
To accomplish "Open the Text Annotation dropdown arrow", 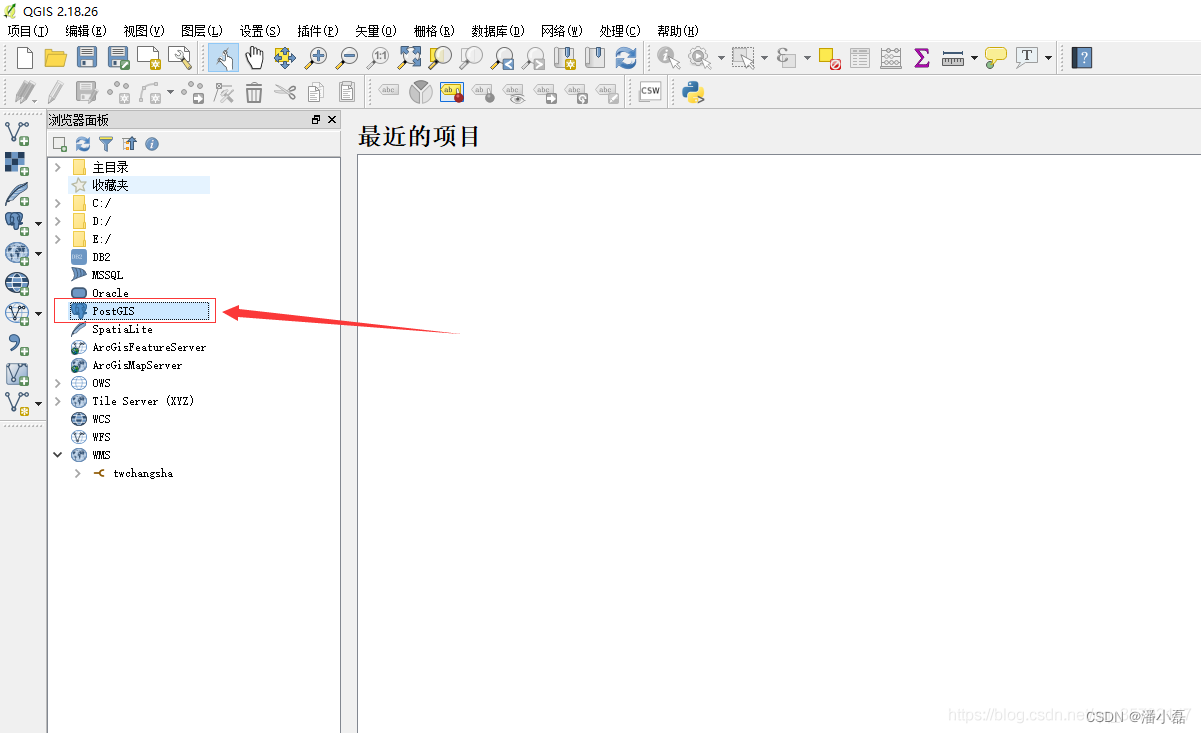I will pos(1048,58).
